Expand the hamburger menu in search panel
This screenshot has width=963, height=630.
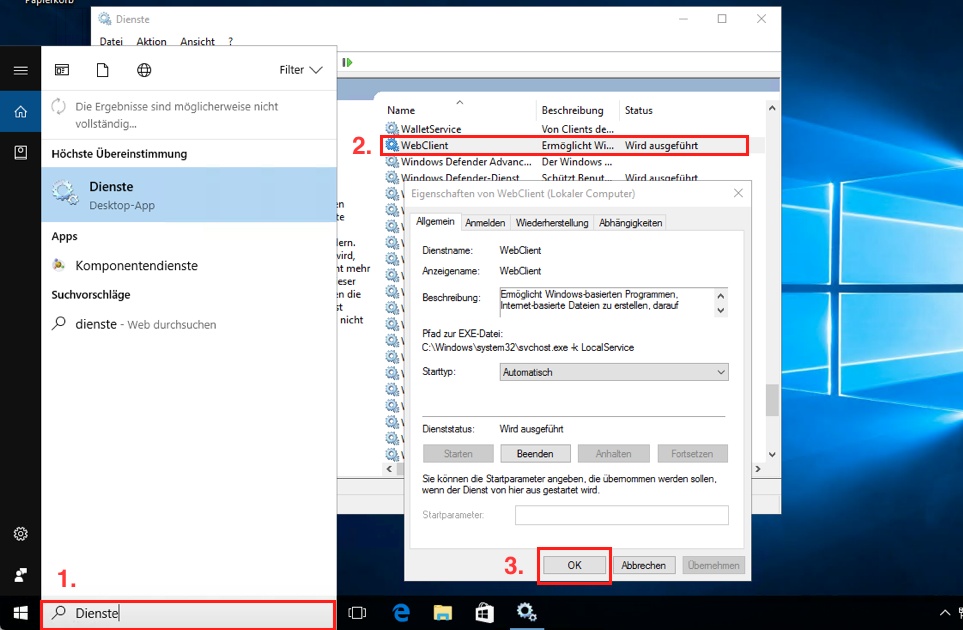click(x=20, y=70)
